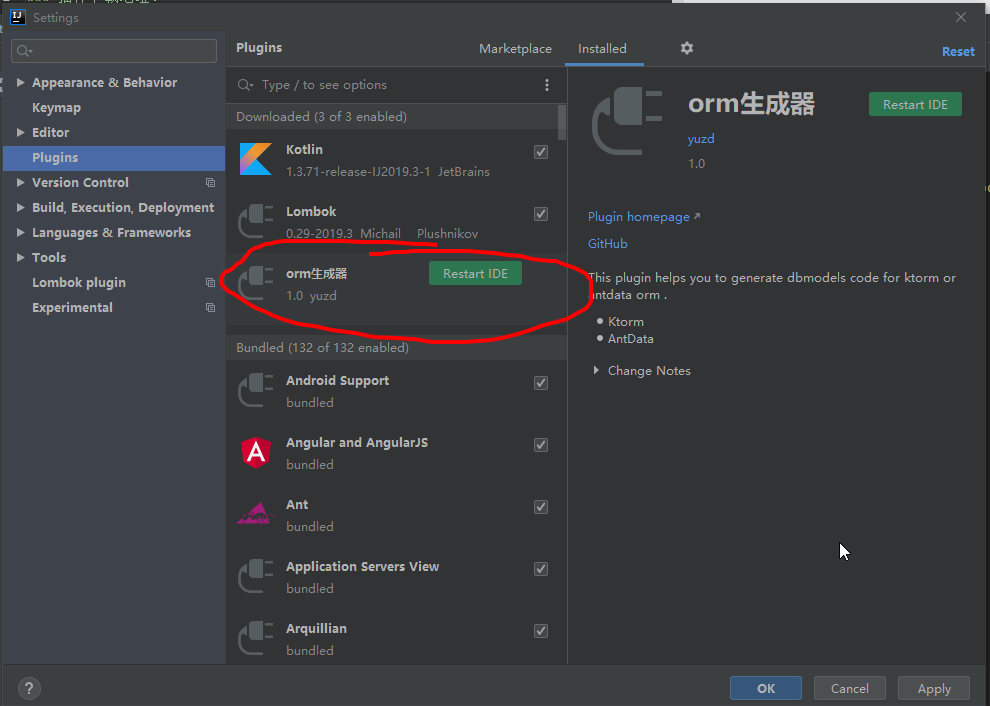Select Plugins in settings tree

[x=114, y=158]
